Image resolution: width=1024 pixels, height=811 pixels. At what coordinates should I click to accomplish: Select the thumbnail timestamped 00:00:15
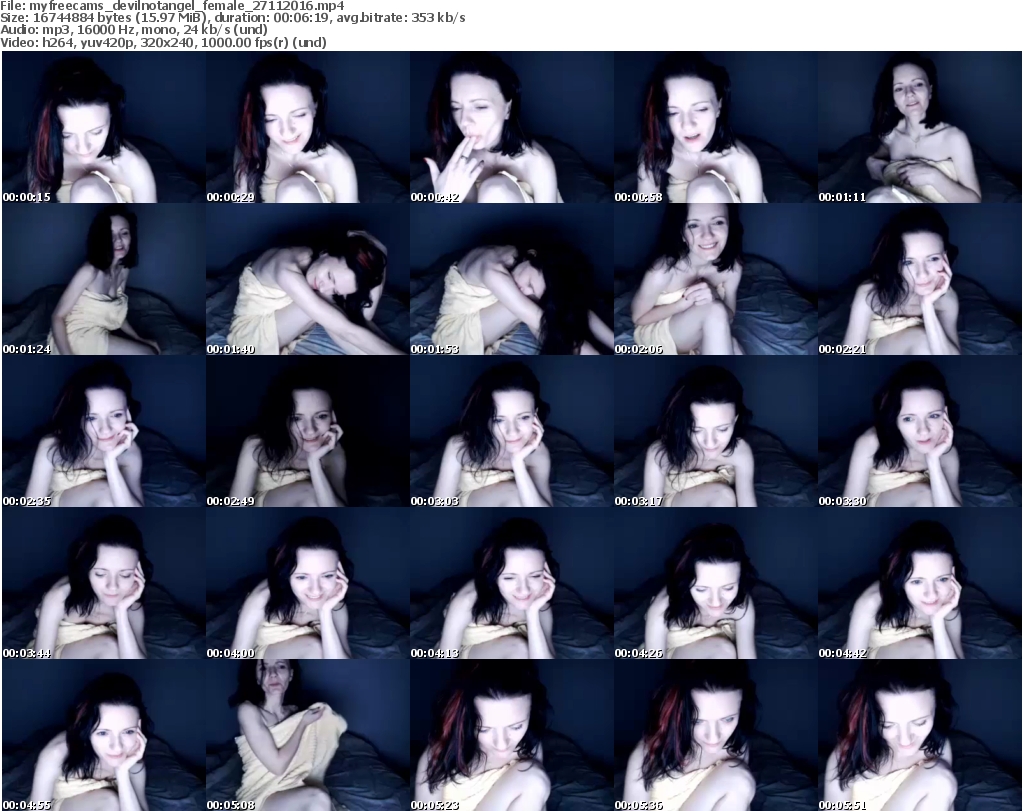coord(104,127)
